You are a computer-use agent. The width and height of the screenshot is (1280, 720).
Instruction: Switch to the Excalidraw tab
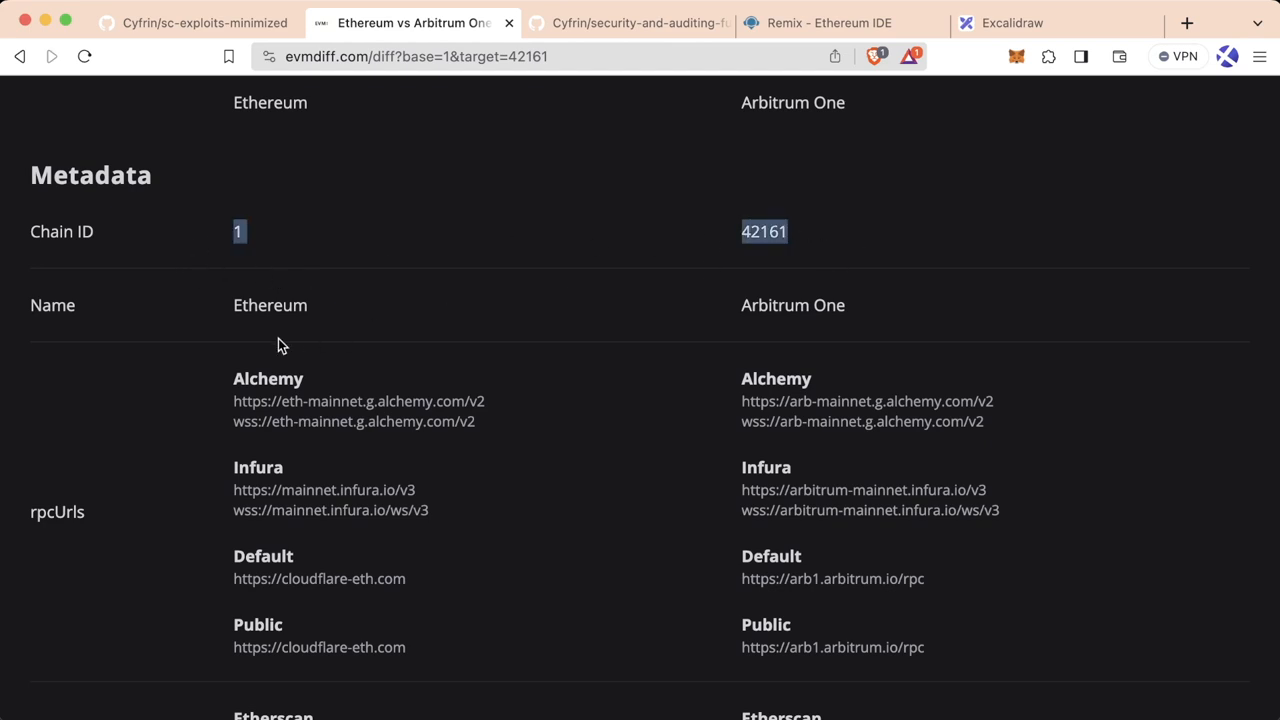click(1012, 23)
